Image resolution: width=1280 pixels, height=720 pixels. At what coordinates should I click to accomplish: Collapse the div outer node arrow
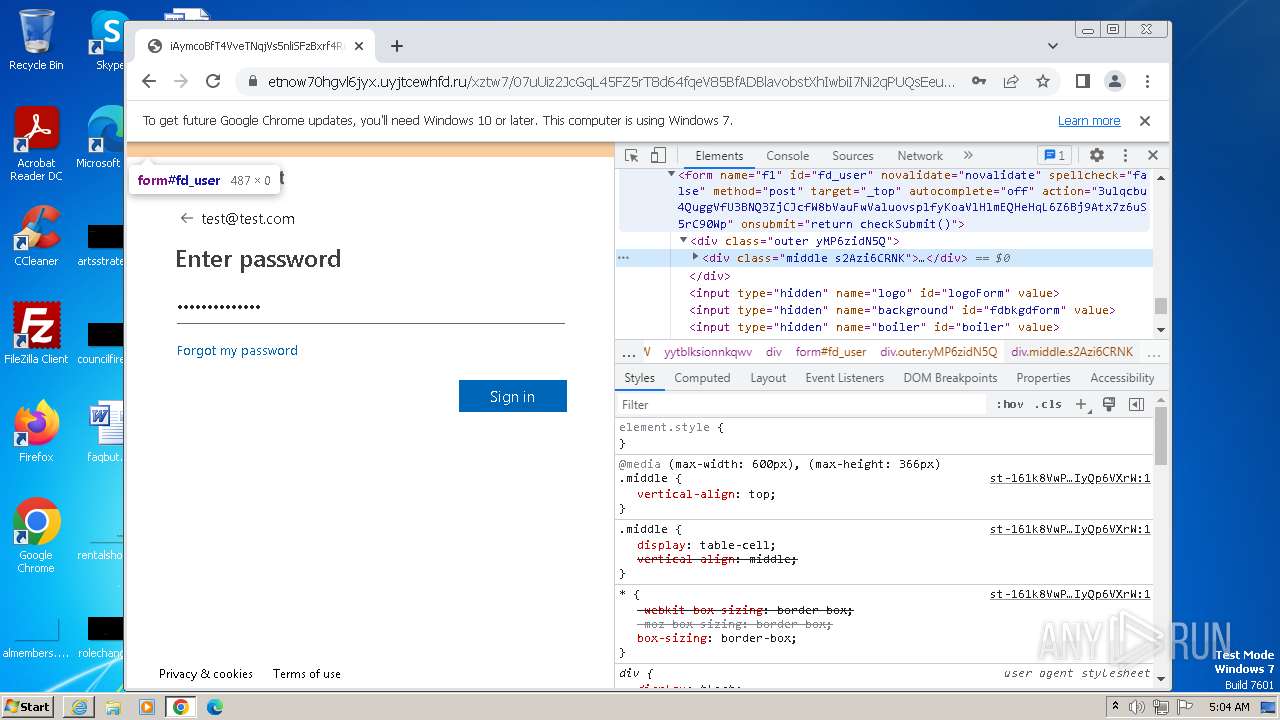(684, 240)
